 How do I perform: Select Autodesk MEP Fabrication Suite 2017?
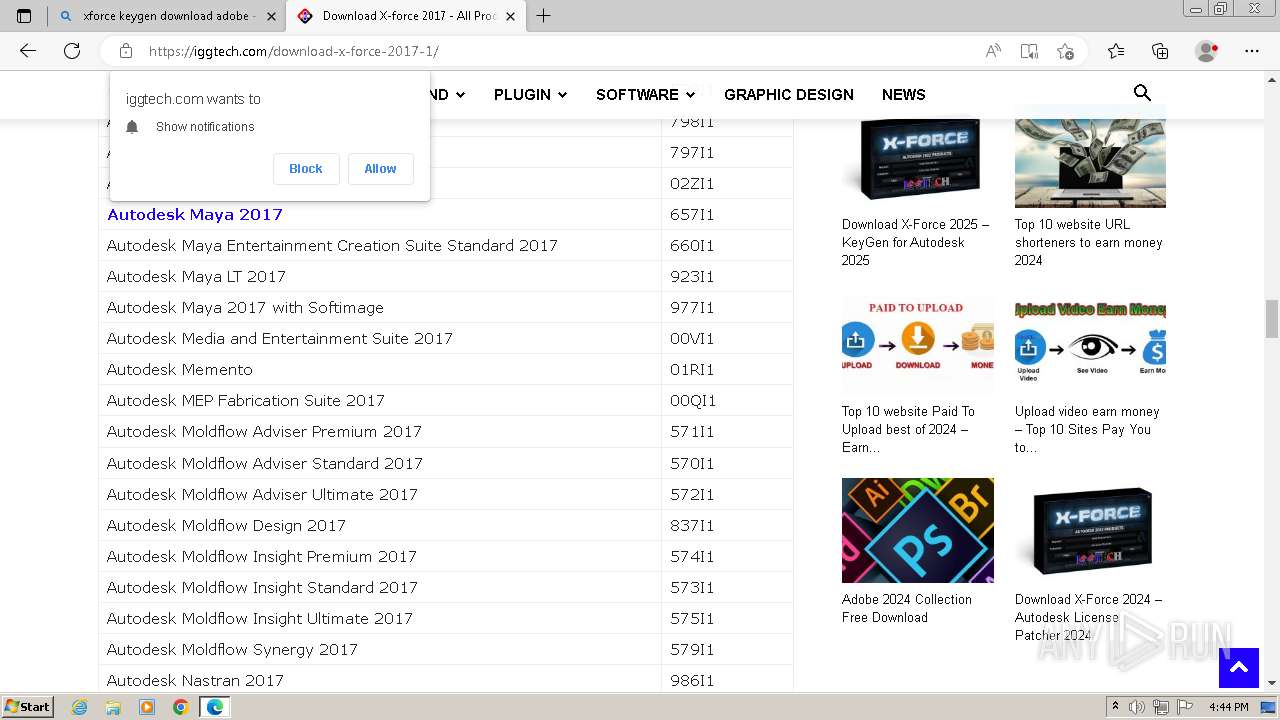click(x=246, y=400)
